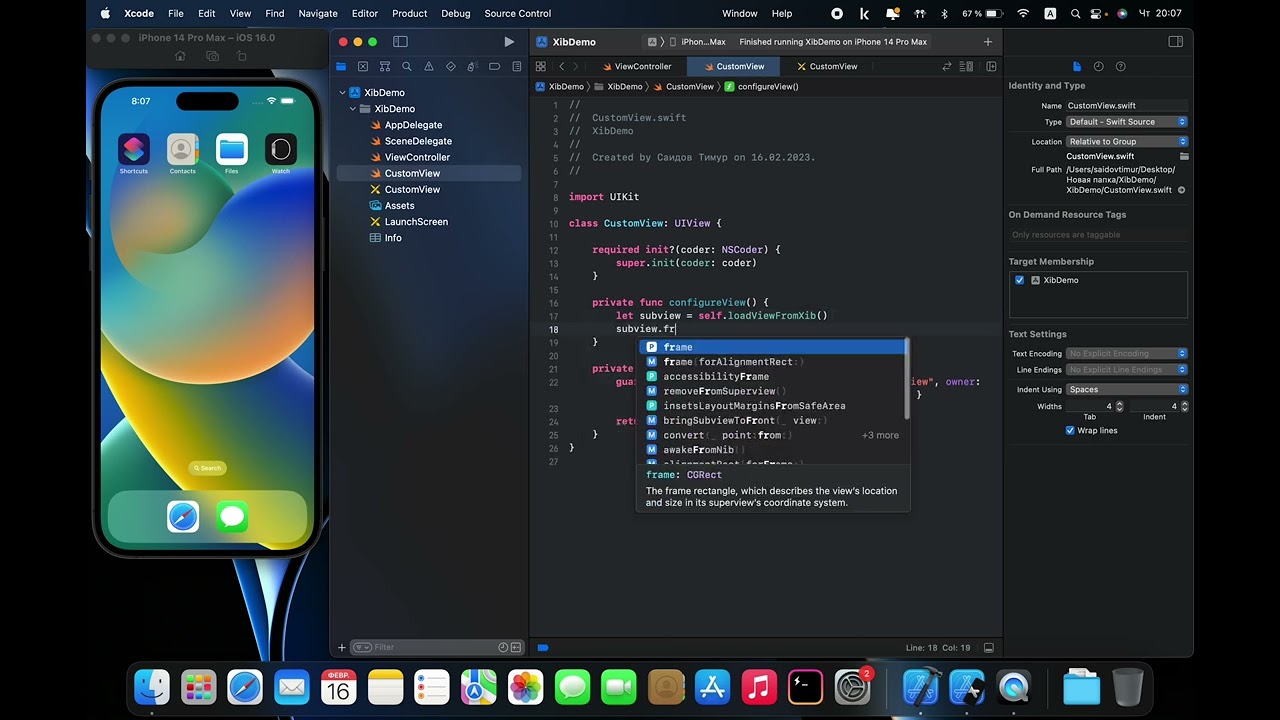
Task: Adjust the Tab width stepper
Action: pyautogui.click(x=1119, y=406)
